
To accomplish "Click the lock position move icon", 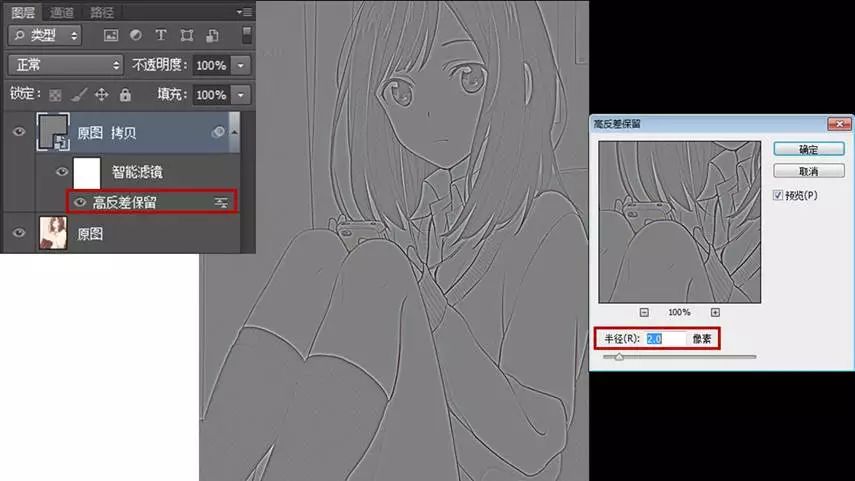I will (x=101, y=95).
